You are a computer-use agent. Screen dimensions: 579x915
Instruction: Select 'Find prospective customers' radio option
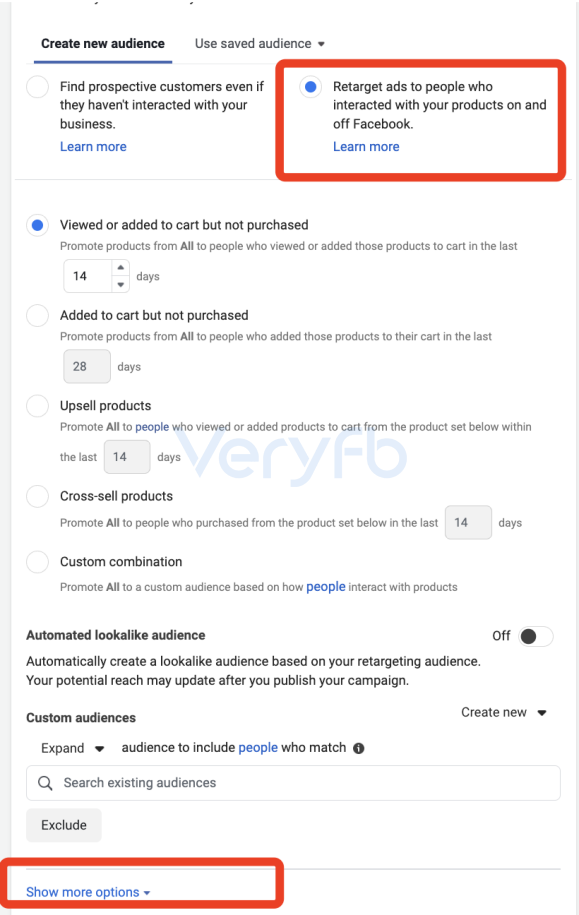(37, 87)
